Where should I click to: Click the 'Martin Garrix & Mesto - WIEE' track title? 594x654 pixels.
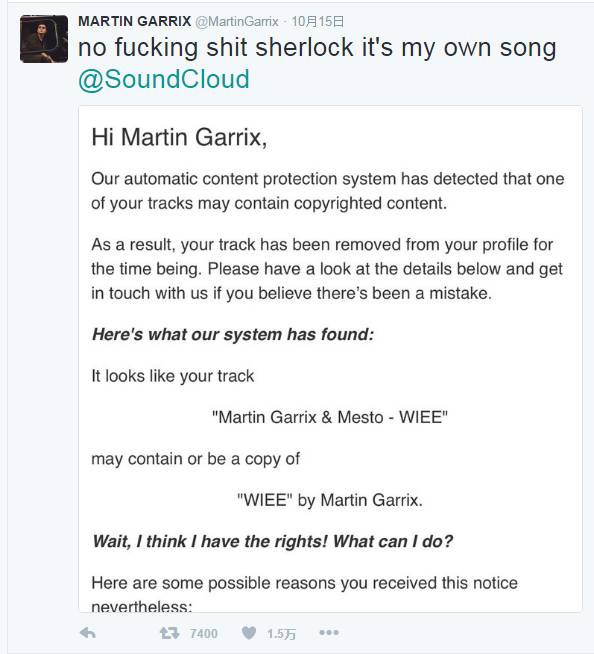click(330, 417)
